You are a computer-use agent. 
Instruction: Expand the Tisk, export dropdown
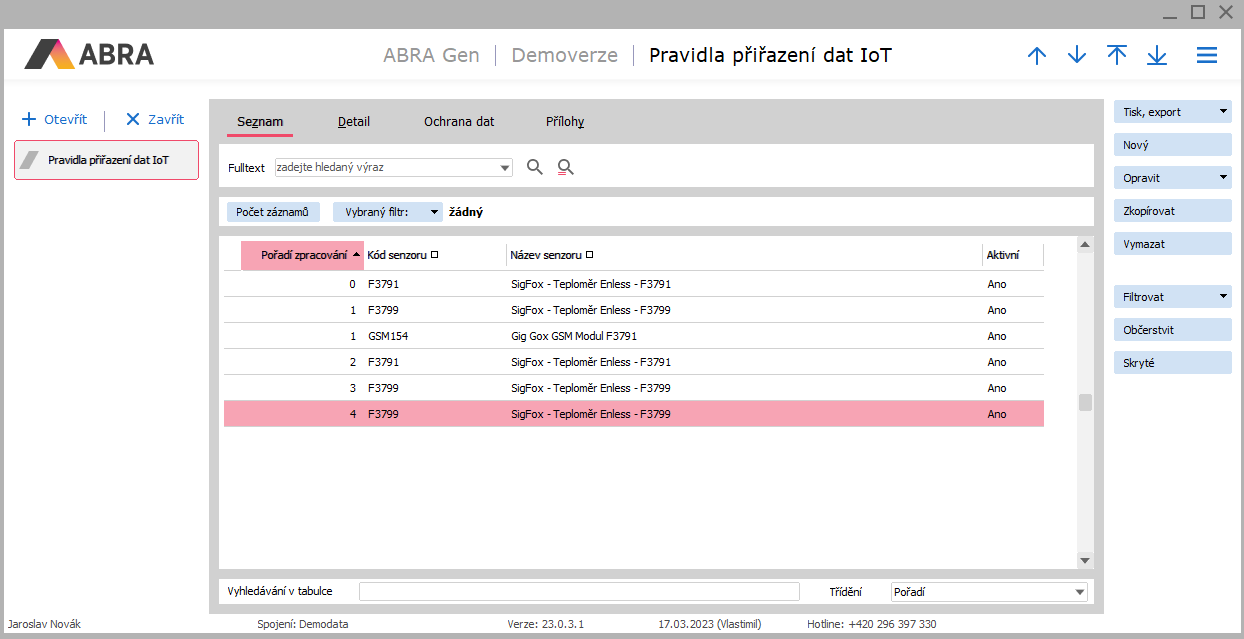point(1223,112)
